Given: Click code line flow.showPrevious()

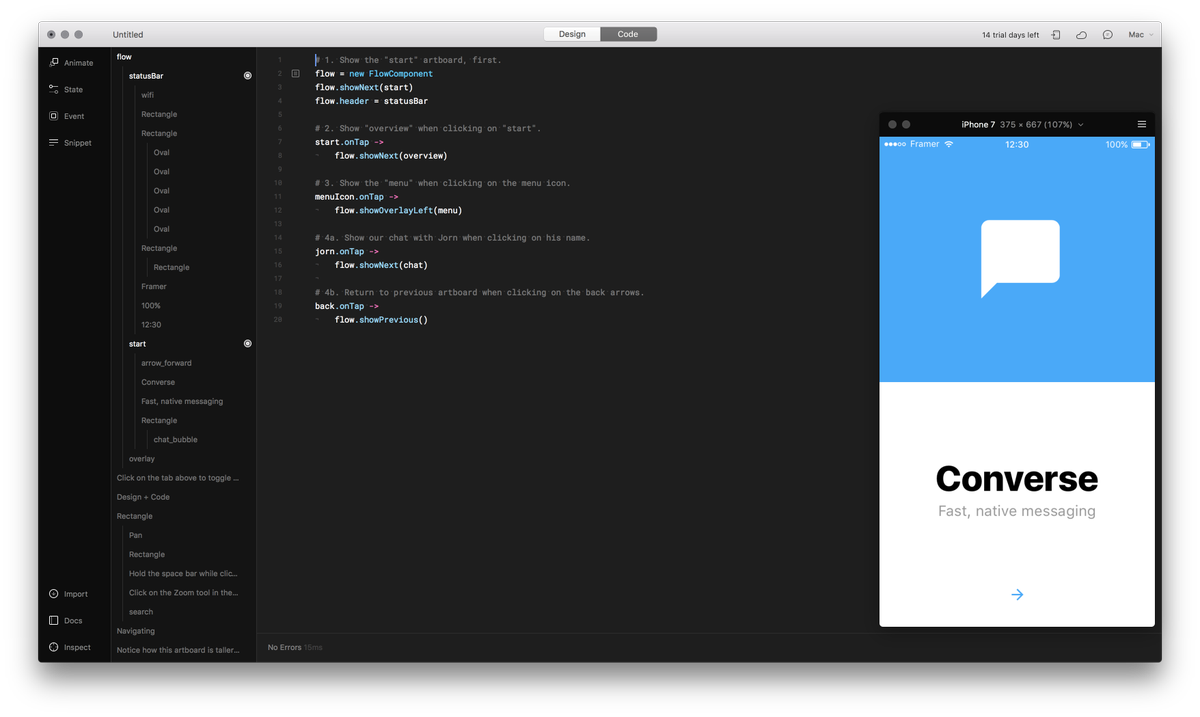Looking at the screenshot, I should [x=381, y=320].
